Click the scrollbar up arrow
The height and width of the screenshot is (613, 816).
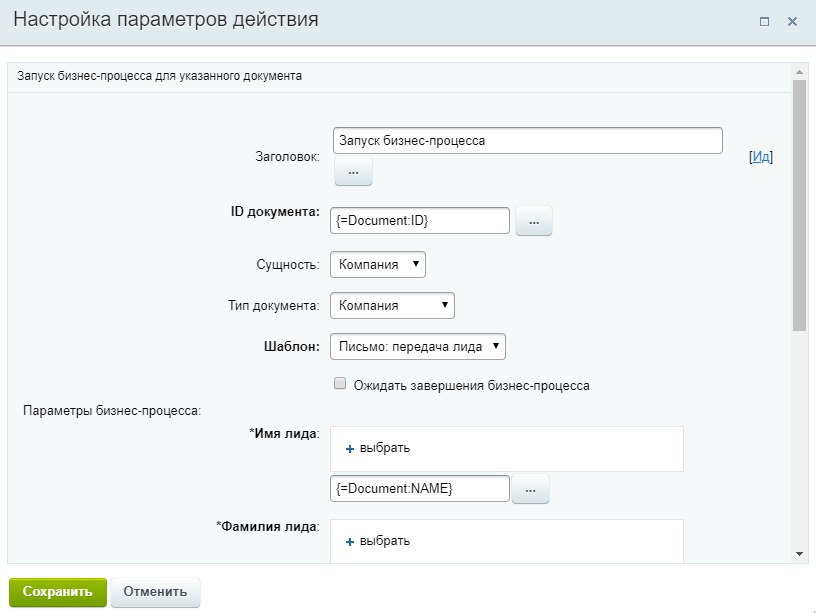(x=800, y=71)
